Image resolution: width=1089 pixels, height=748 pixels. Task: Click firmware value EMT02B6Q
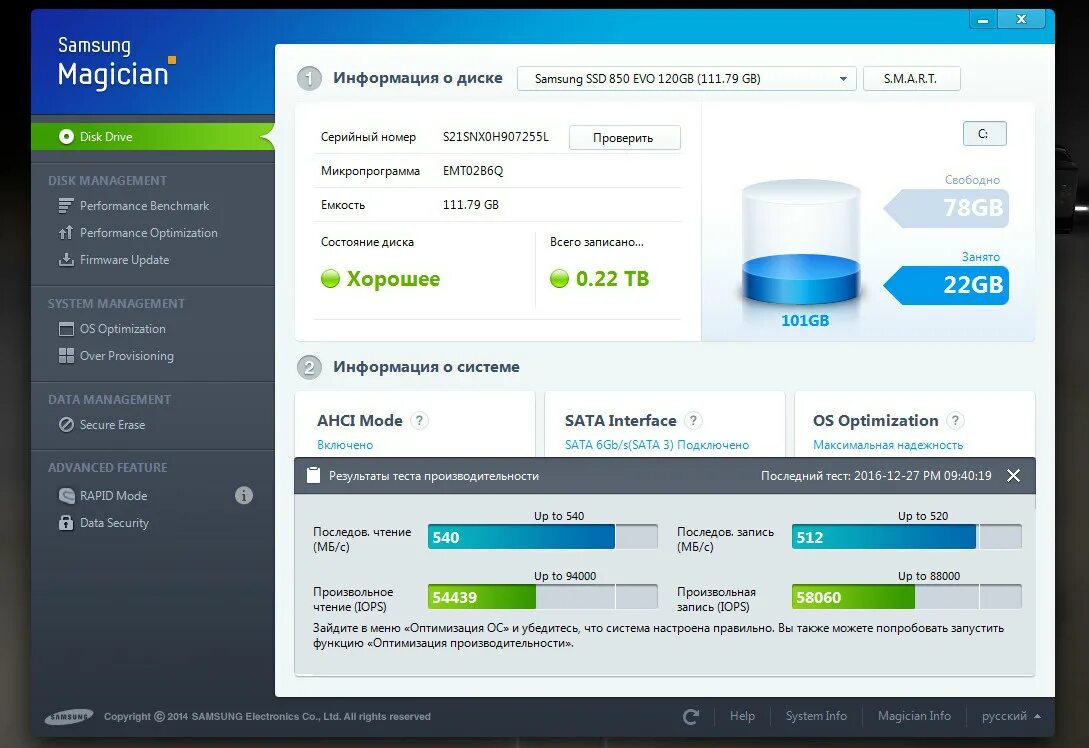[473, 171]
